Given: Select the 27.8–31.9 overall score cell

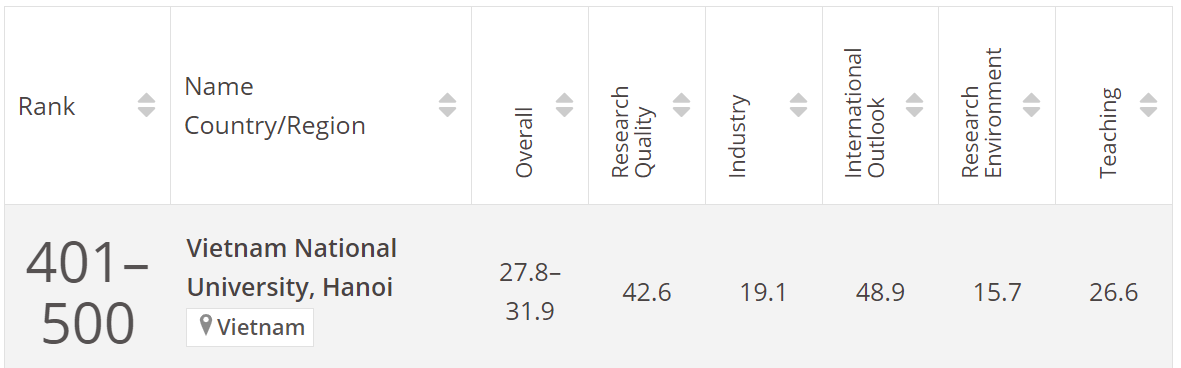Looking at the screenshot, I should click(529, 292).
